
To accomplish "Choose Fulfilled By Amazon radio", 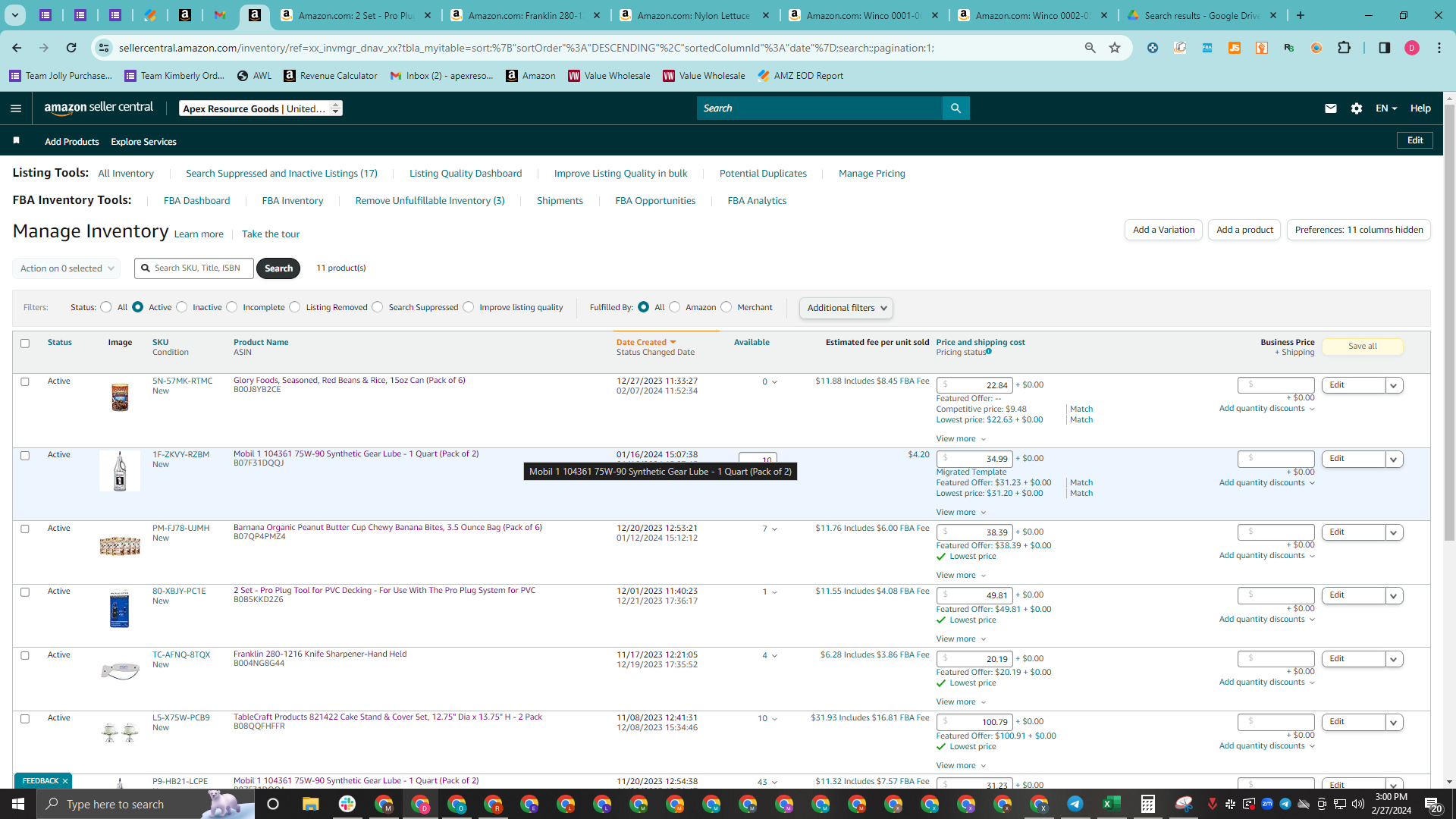I will [x=675, y=307].
